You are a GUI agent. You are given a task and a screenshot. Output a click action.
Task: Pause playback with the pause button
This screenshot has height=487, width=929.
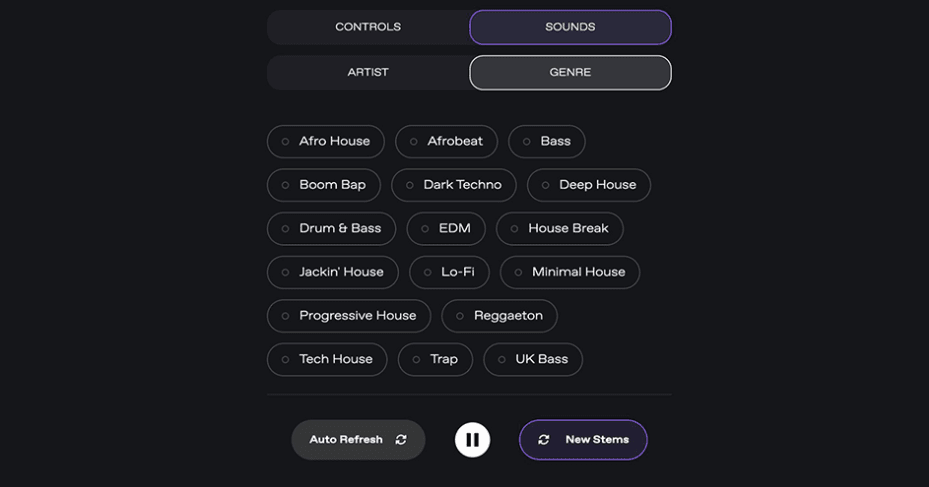pyautogui.click(x=472, y=440)
